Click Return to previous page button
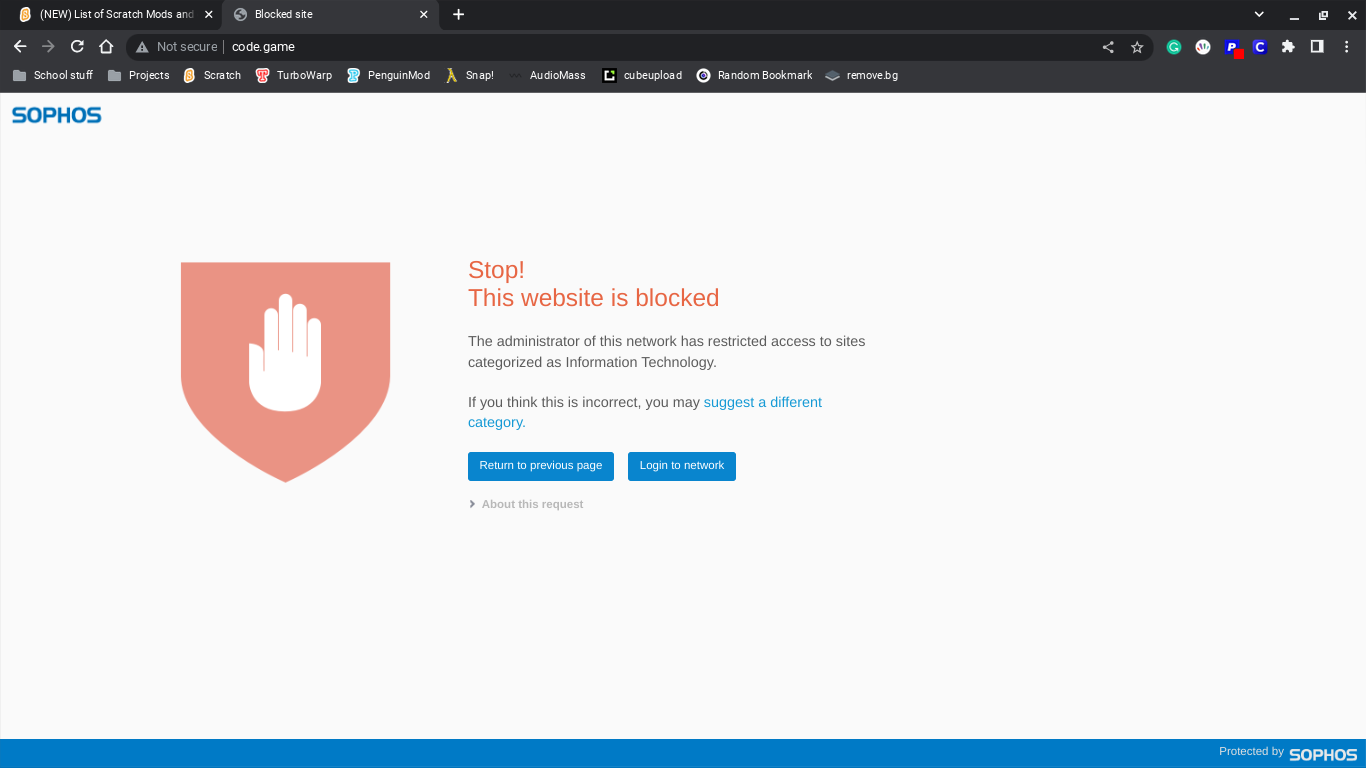Viewport: 1366px width, 768px height. 540,466
